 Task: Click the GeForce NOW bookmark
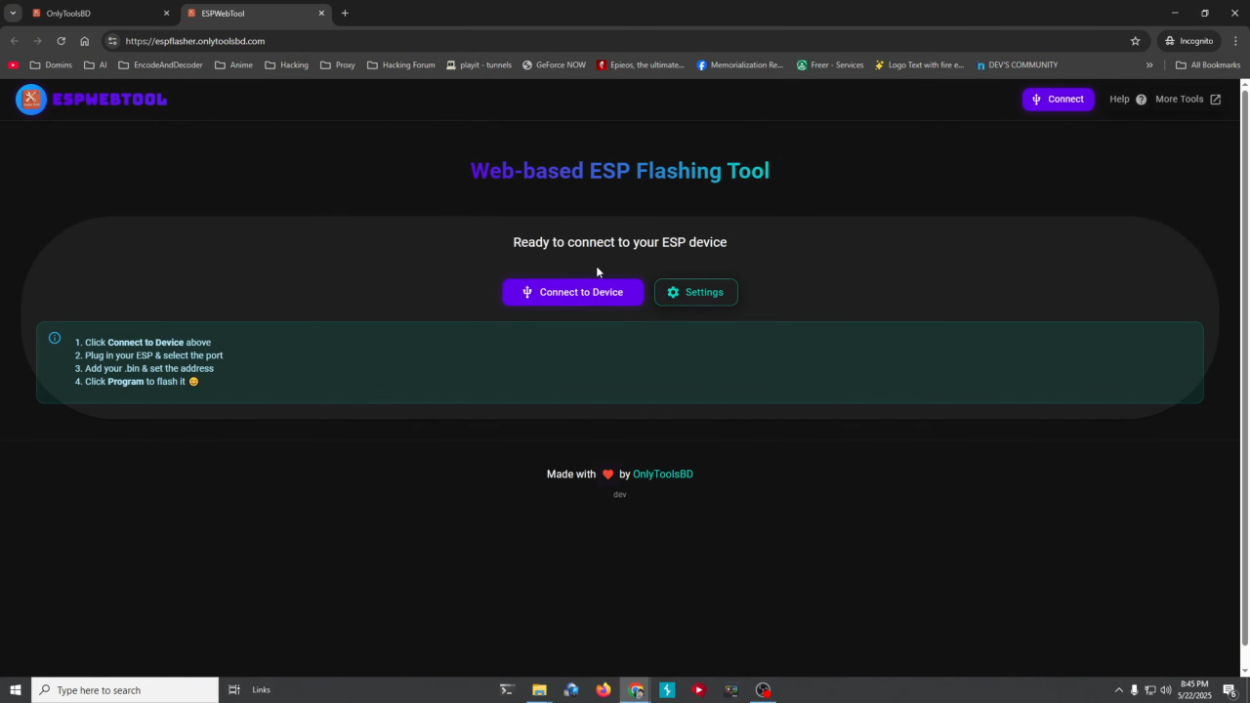(553, 65)
